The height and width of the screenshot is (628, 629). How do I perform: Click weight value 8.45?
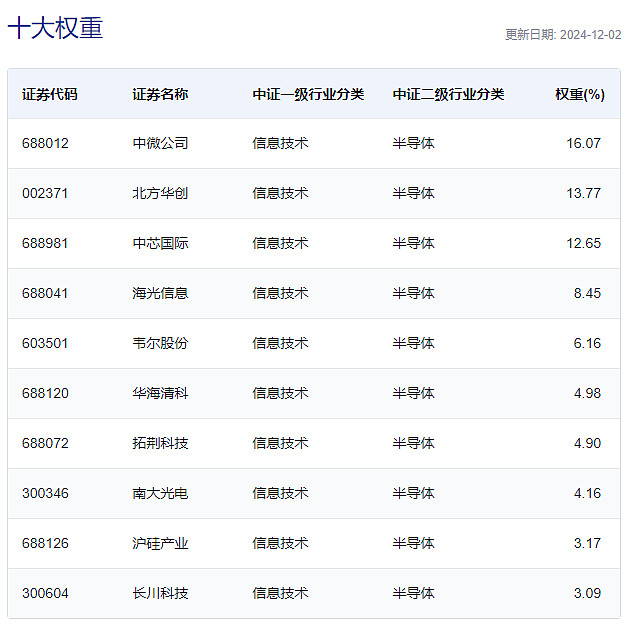coord(587,293)
